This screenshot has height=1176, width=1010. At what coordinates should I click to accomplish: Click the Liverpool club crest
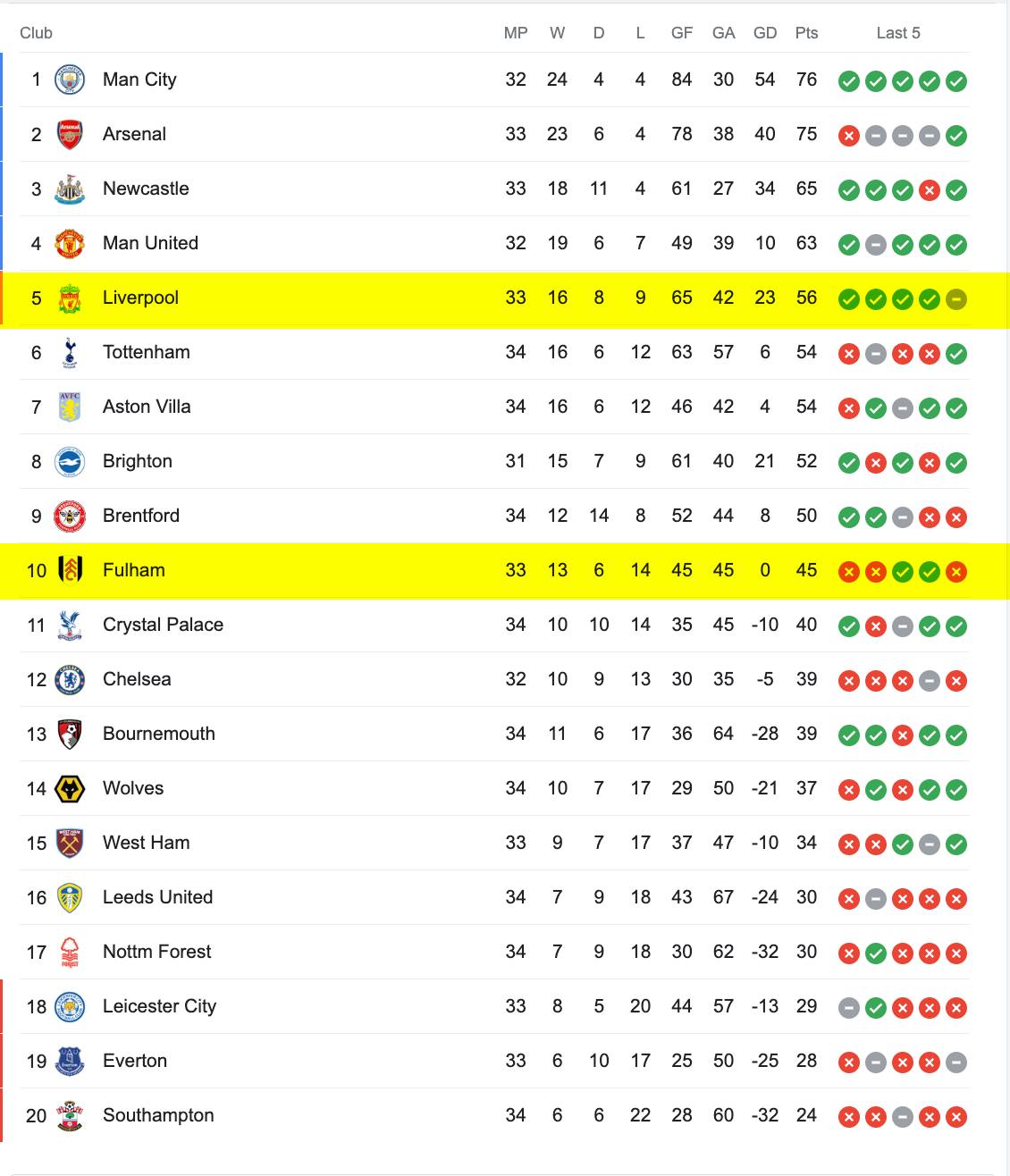(x=70, y=298)
